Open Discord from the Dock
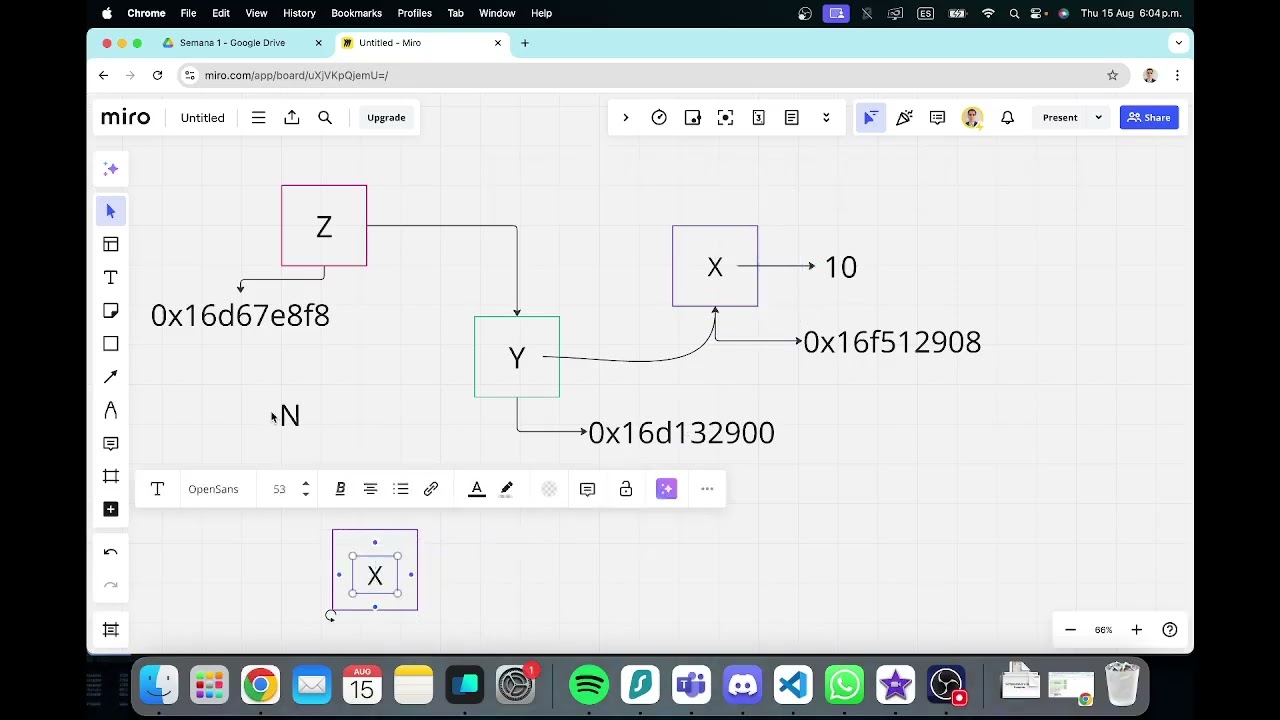 click(743, 685)
